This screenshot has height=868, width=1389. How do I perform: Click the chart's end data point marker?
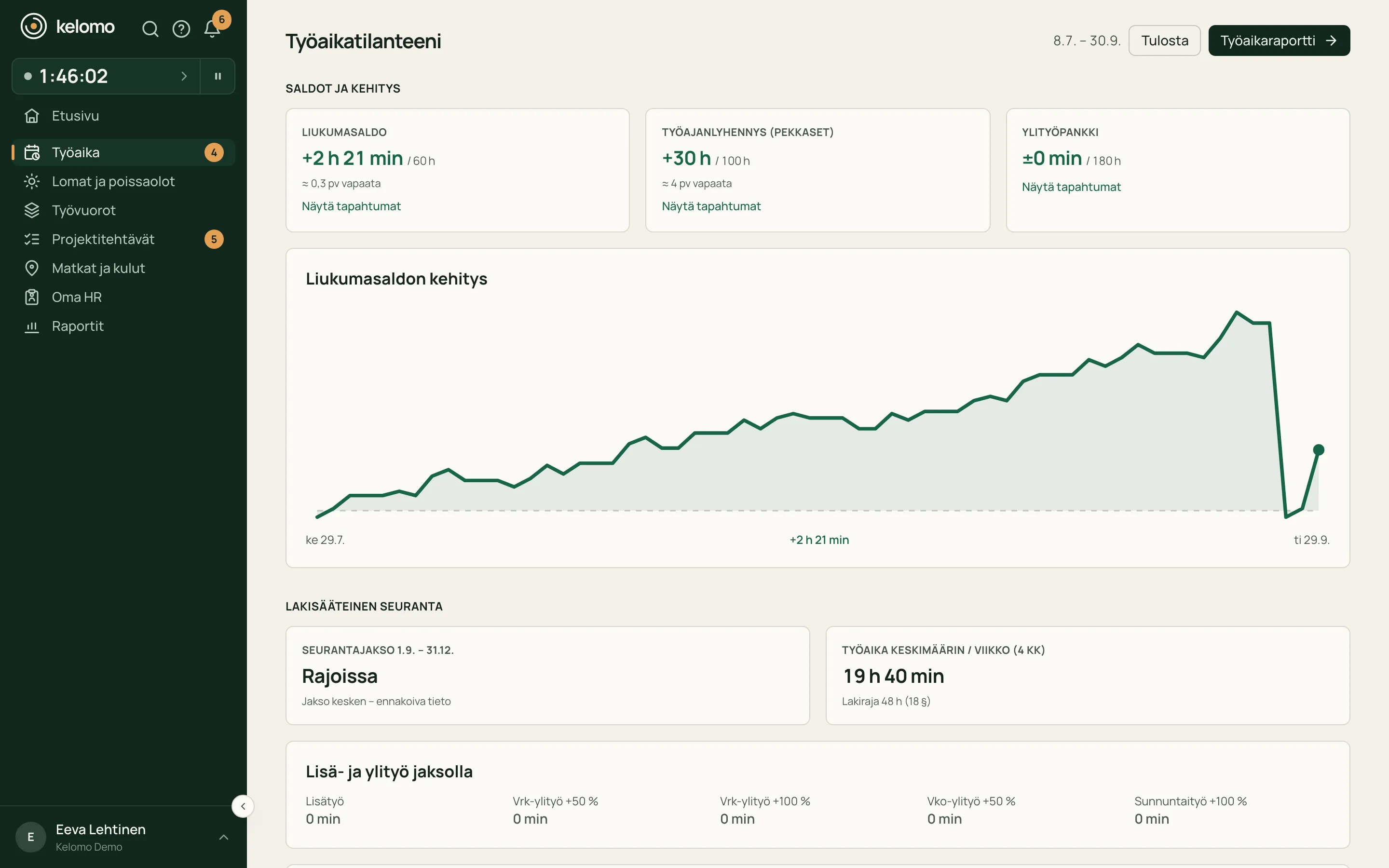[x=1319, y=449]
